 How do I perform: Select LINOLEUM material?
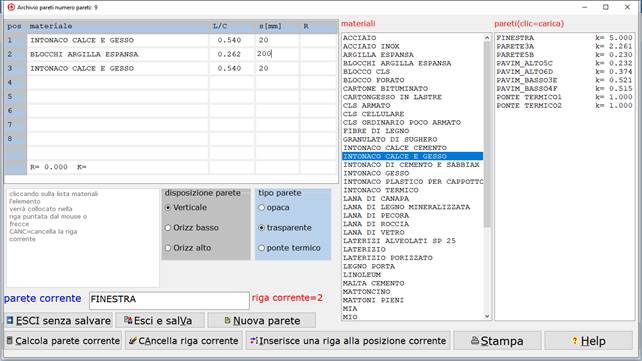click(412, 275)
